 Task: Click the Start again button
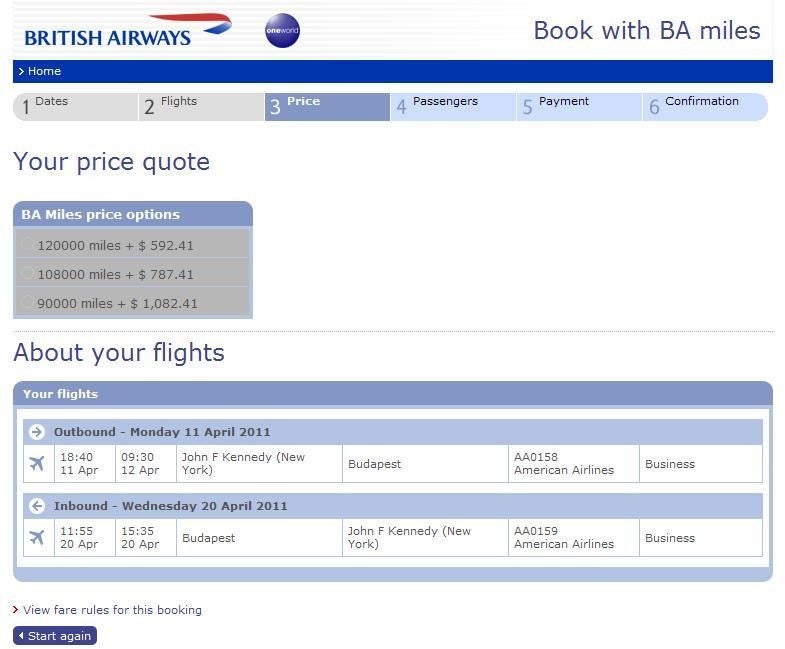pyautogui.click(x=55, y=635)
